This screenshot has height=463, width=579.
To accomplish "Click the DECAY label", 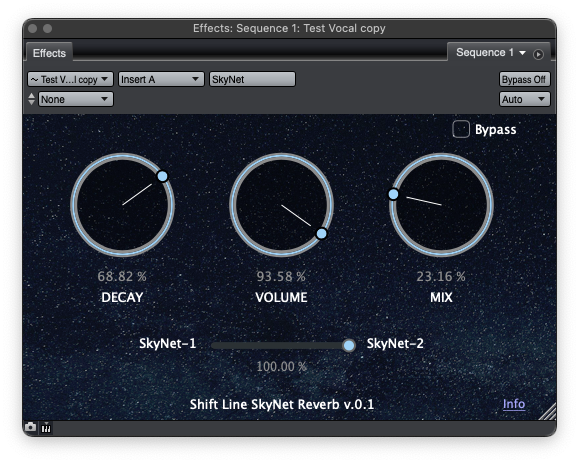I will [x=122, y=297].
